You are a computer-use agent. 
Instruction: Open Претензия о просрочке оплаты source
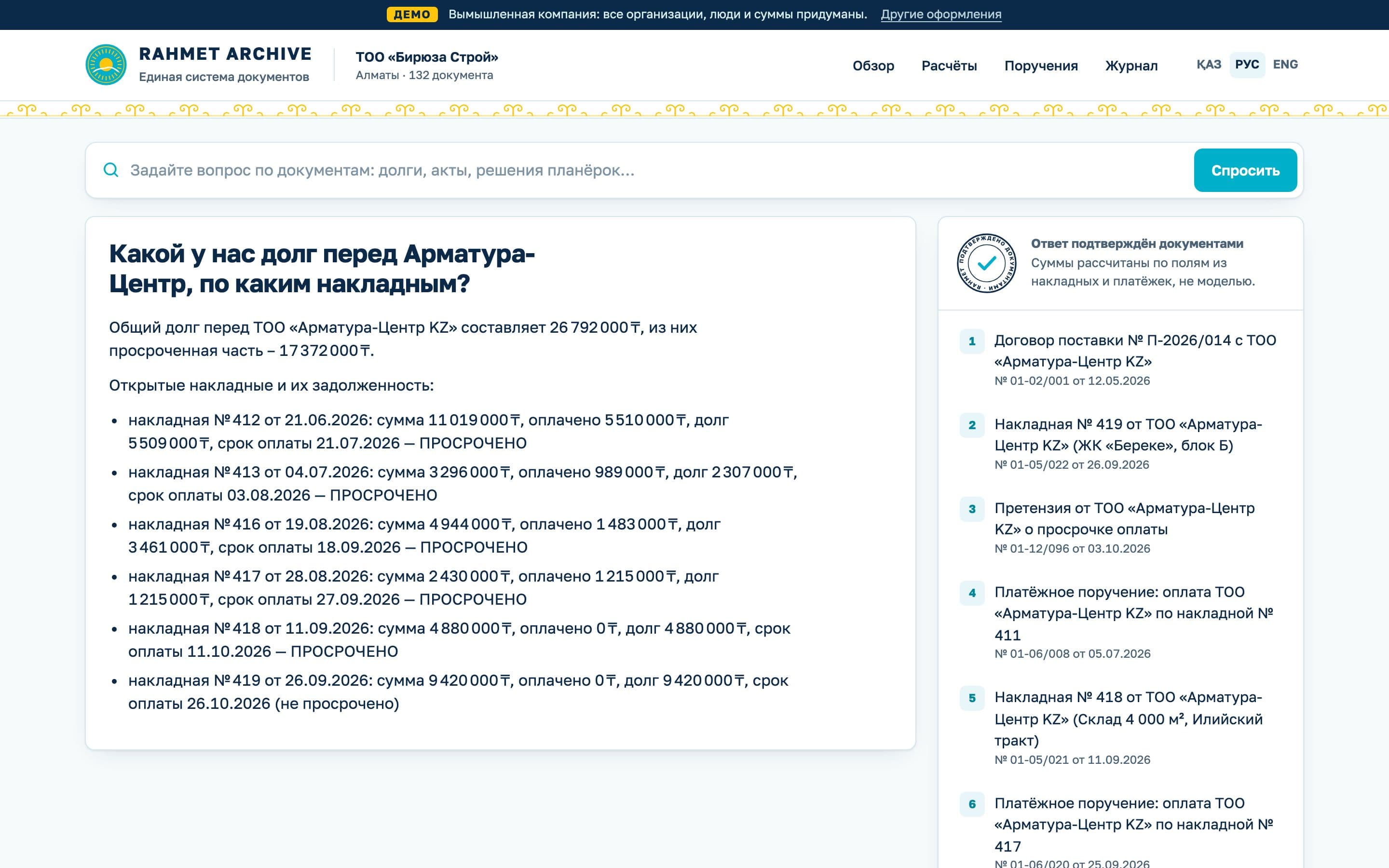coord(1124,518)
